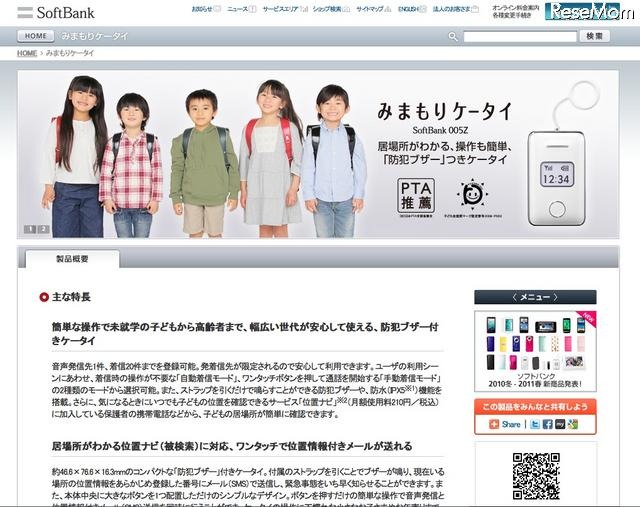Click the メニュー sidebar header
Screen dimensions: 640x507
click(x=535, y=297)
